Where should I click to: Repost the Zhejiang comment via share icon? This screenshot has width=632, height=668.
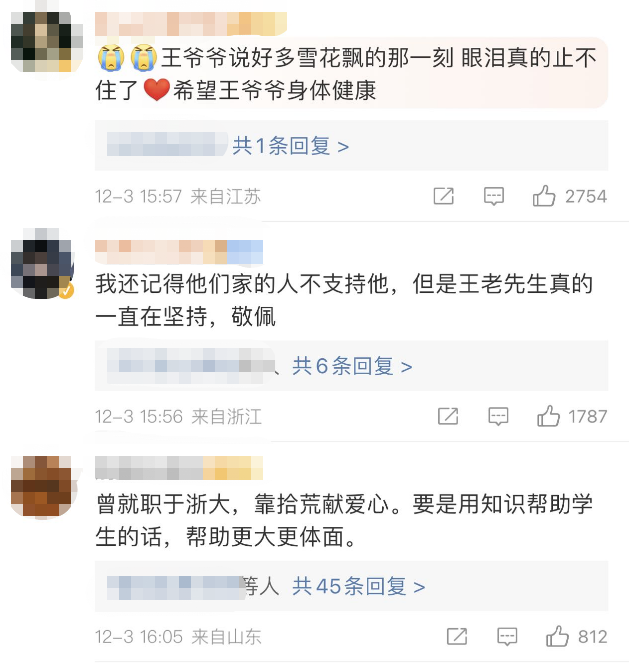click(x=448, y=416)
